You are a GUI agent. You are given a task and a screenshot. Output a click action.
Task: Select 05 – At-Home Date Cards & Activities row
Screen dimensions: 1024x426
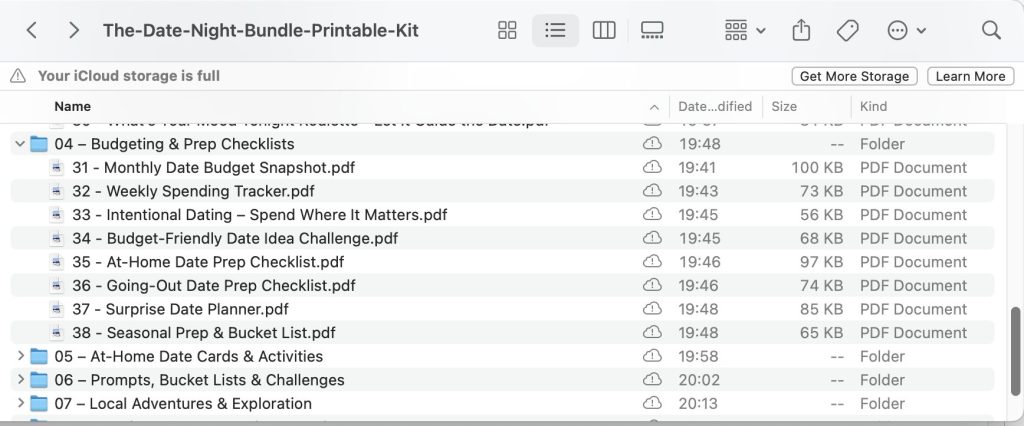(x=503, y=356)
